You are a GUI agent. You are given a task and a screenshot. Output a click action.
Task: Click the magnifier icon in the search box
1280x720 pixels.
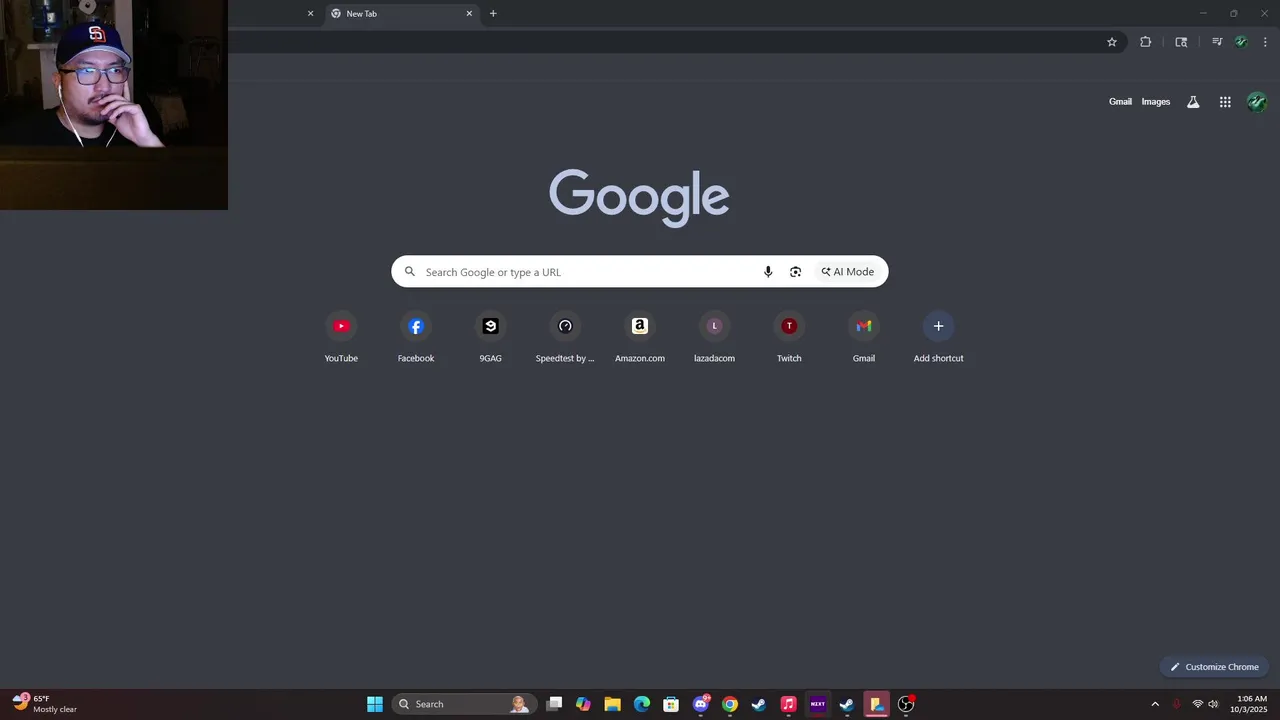point(409,272)
